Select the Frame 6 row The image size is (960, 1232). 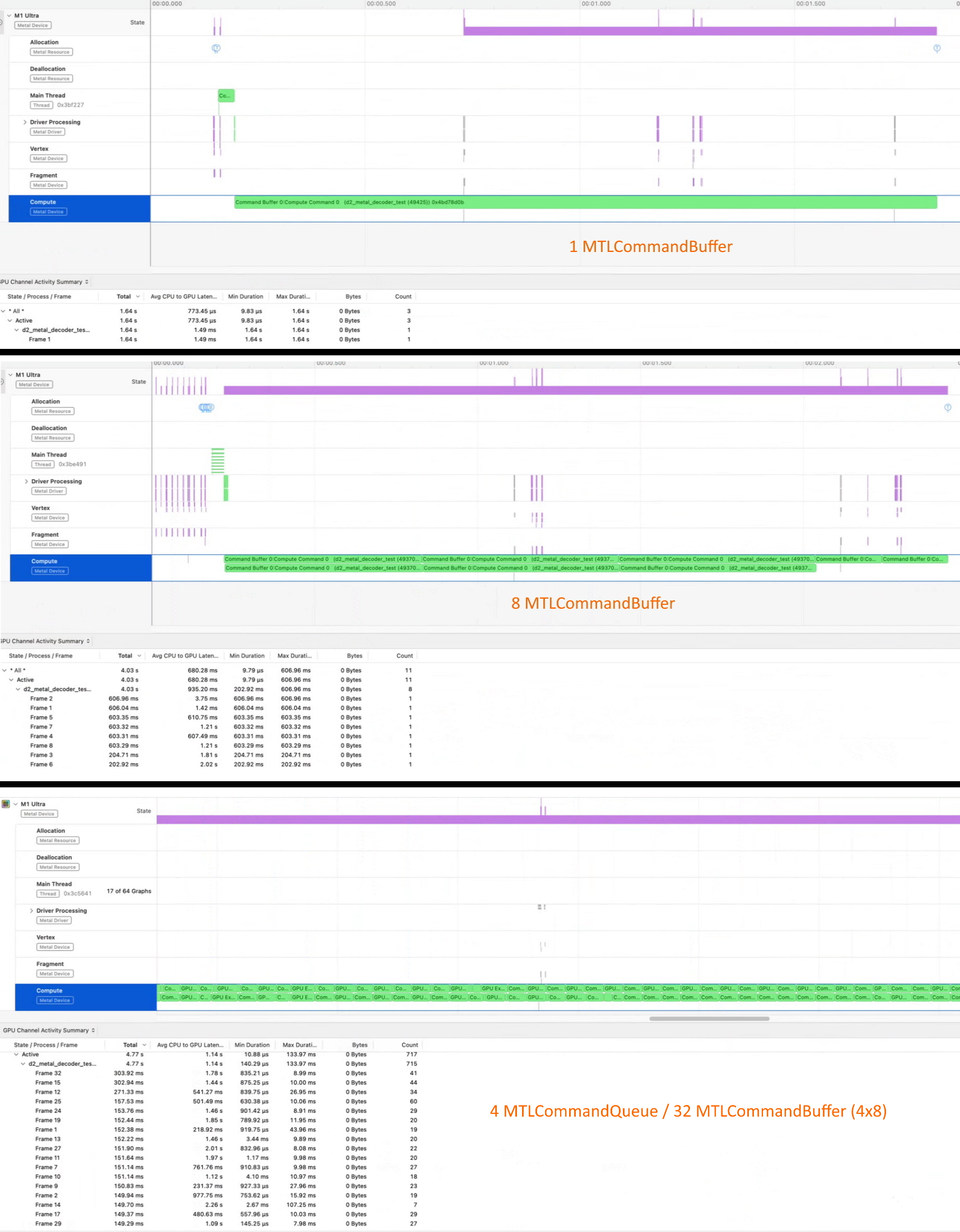pyautogui.click(x=209, y=764)
